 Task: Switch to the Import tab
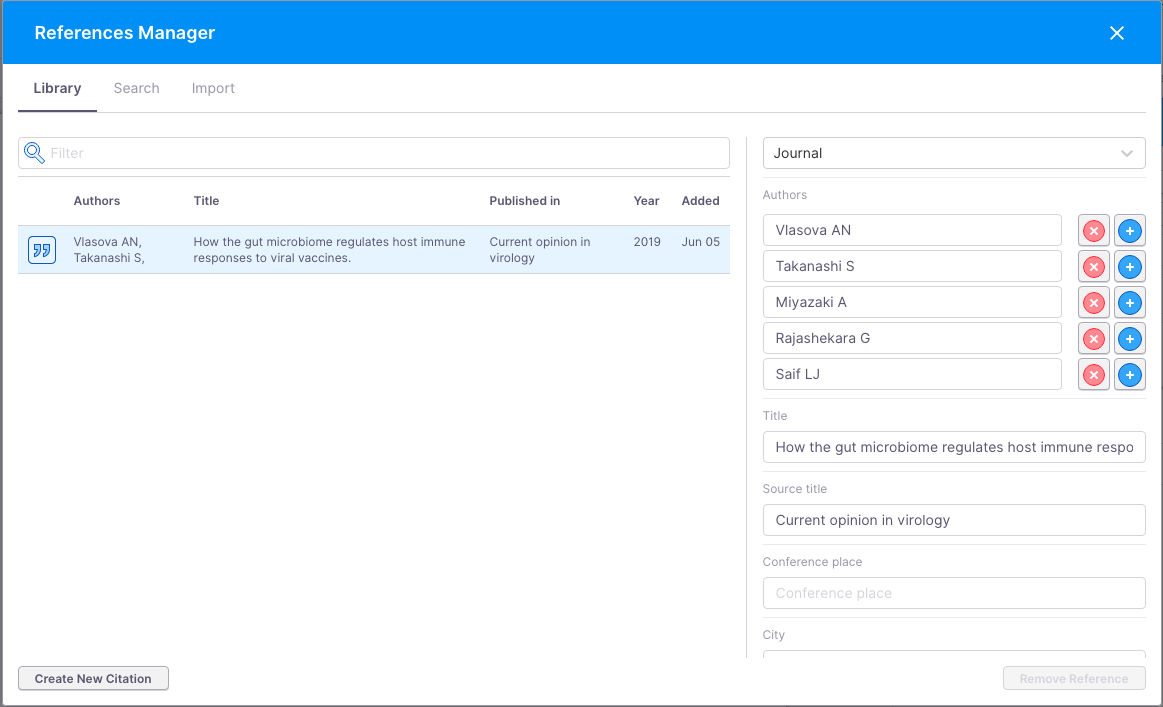pyautogui.click(x=213, y=88)
